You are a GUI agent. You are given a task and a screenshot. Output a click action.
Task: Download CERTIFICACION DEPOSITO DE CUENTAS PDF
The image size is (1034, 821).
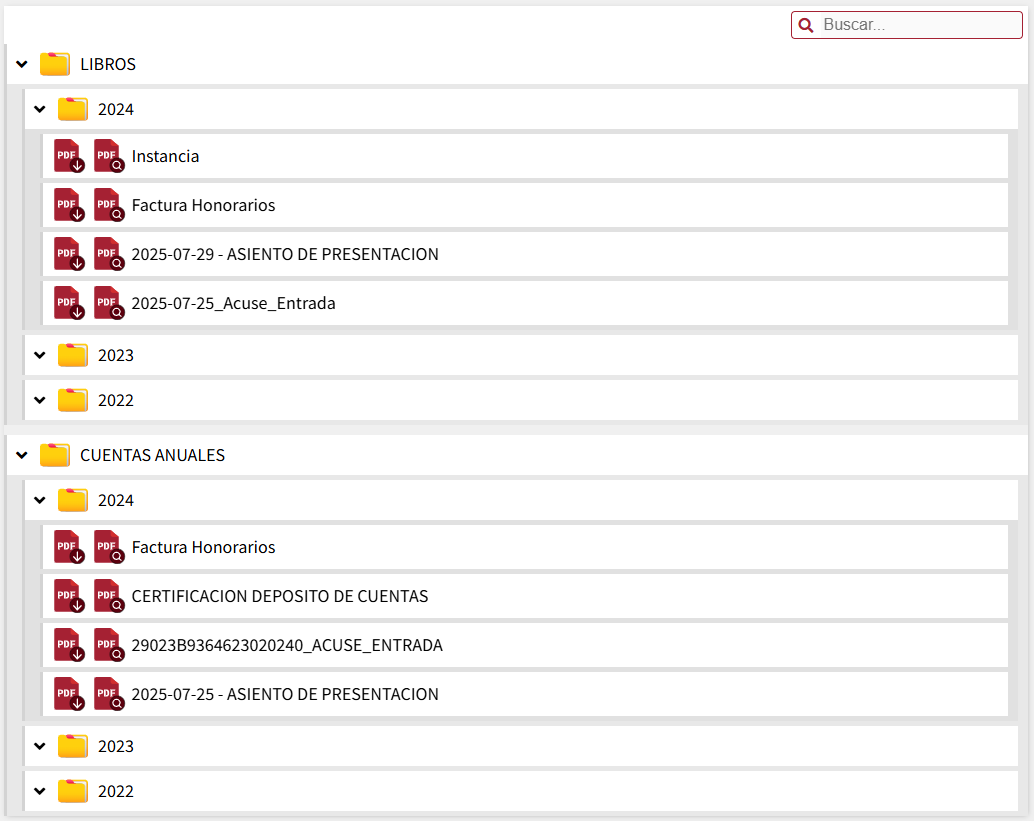[68, 596]
